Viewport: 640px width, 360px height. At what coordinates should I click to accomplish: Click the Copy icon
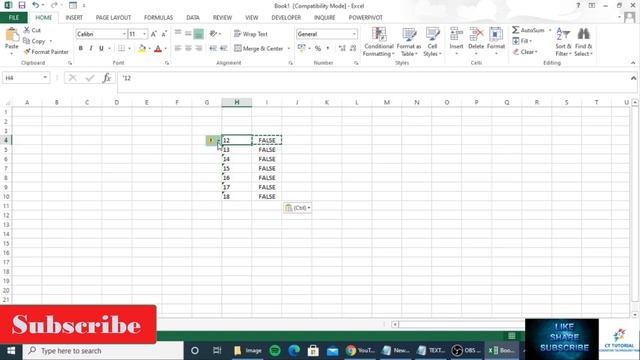coord(27,41)
